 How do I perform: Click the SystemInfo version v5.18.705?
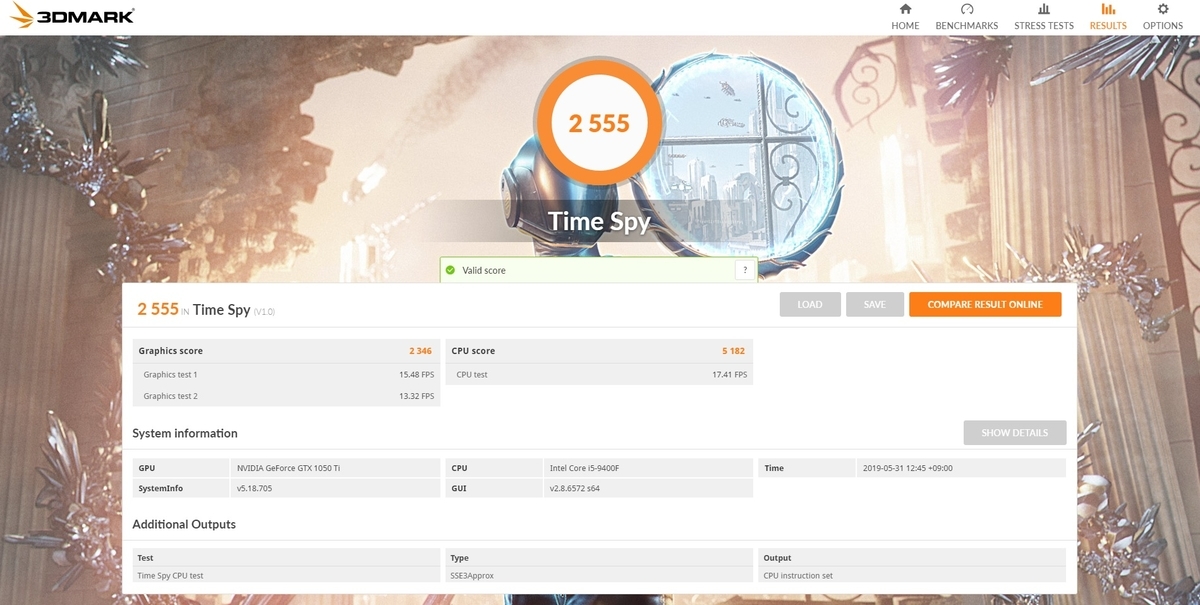click(x=254, y=489)
